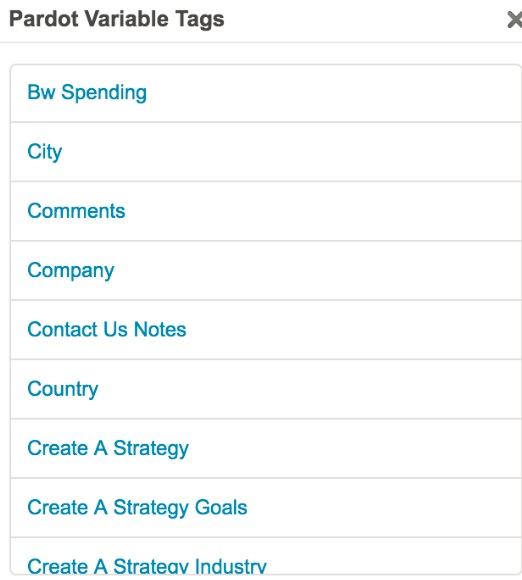522x580 pixels.
Task: Insert the Country variable tag
Action: pos(63,389)
